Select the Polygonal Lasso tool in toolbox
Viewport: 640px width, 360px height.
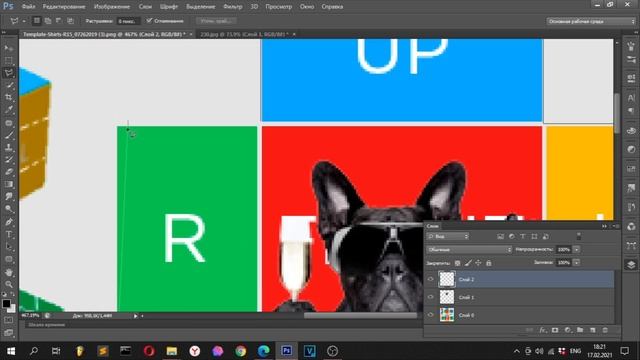[x=9, y=73]
